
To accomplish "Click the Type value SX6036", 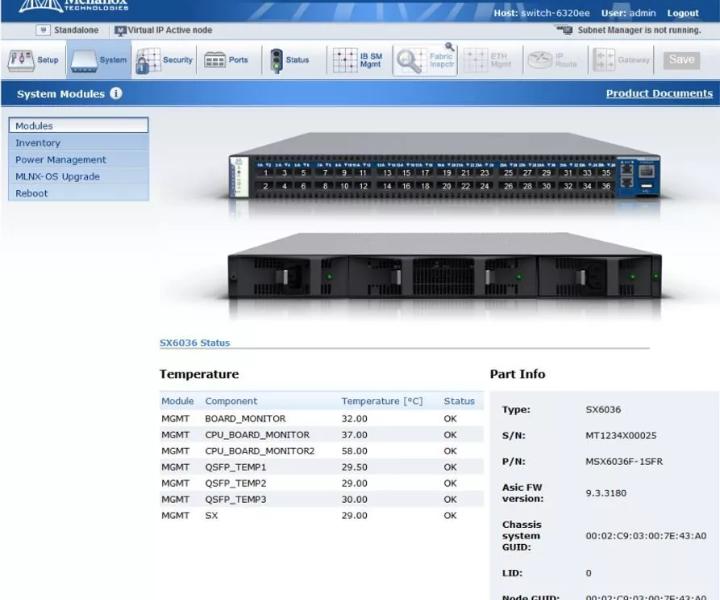I will (603, 409).
